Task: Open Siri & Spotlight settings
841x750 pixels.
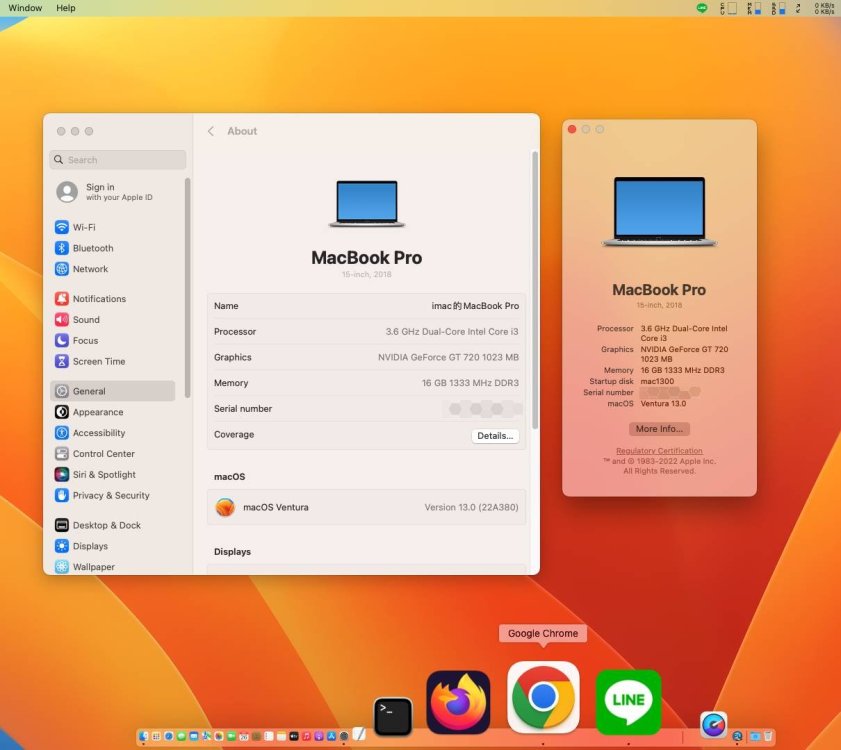Action: (113, 475)
